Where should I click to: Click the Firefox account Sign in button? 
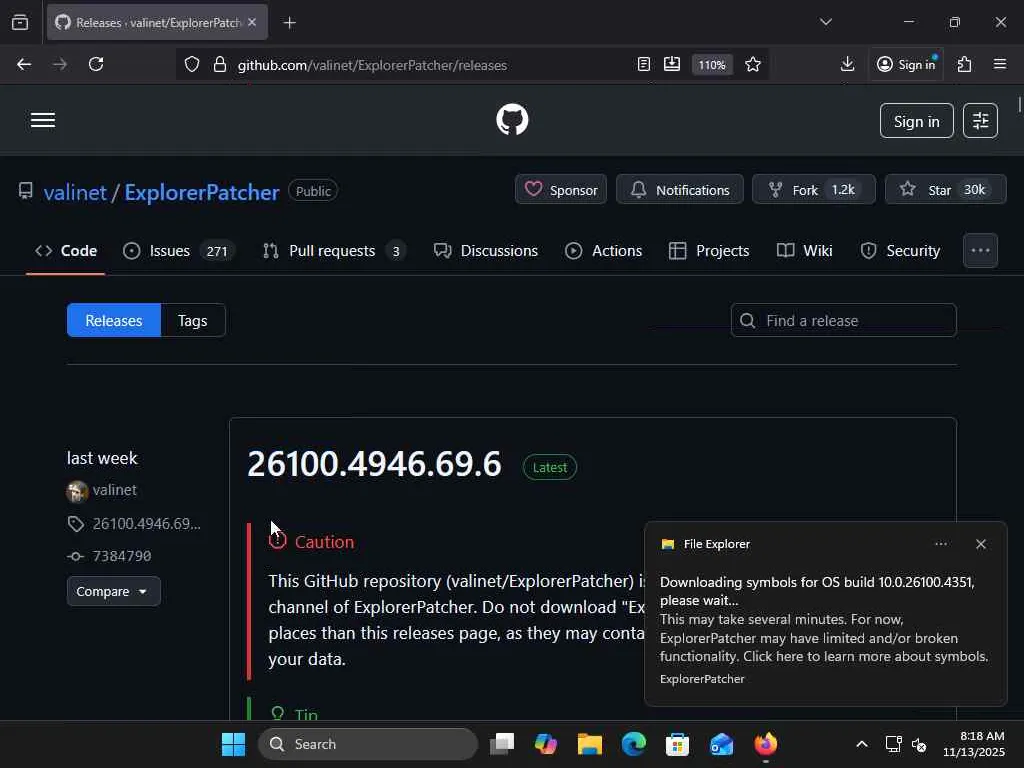click(907, 65)
